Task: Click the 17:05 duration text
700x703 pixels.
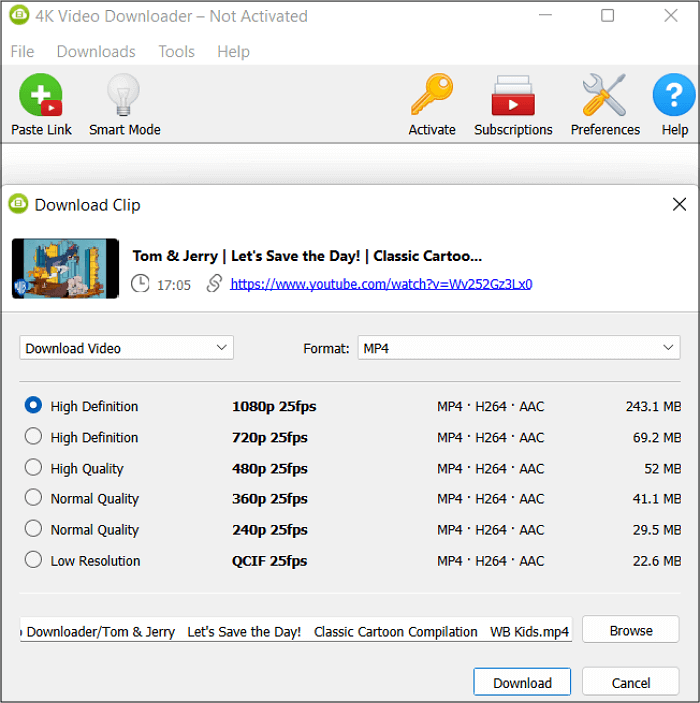Action: [174, 285]
